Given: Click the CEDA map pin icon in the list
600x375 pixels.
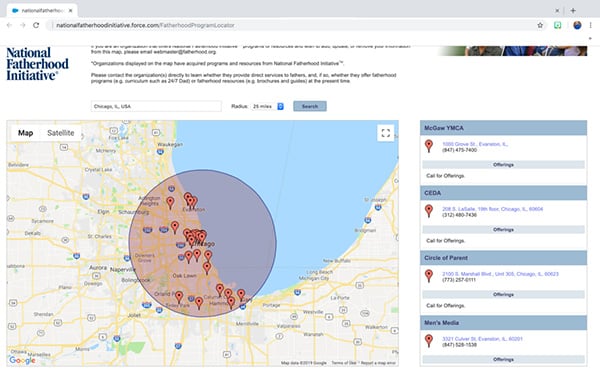Looking at the screenshot, I should pos(429,211).
